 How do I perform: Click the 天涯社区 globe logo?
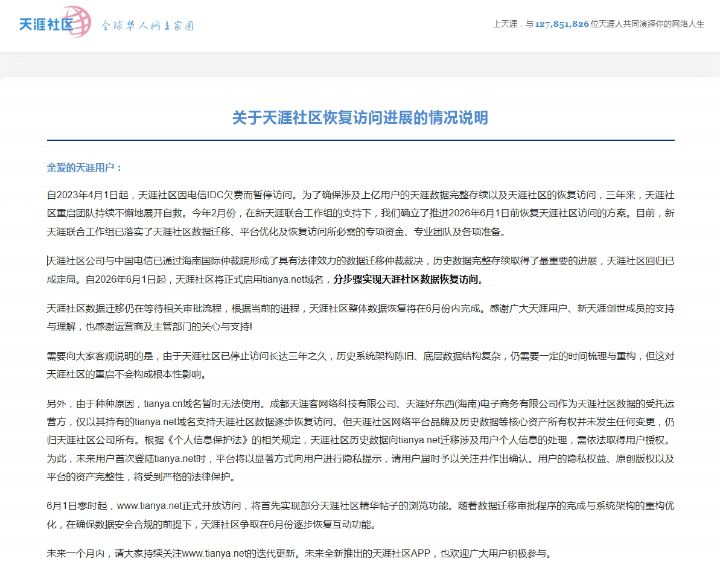point(55,22)
